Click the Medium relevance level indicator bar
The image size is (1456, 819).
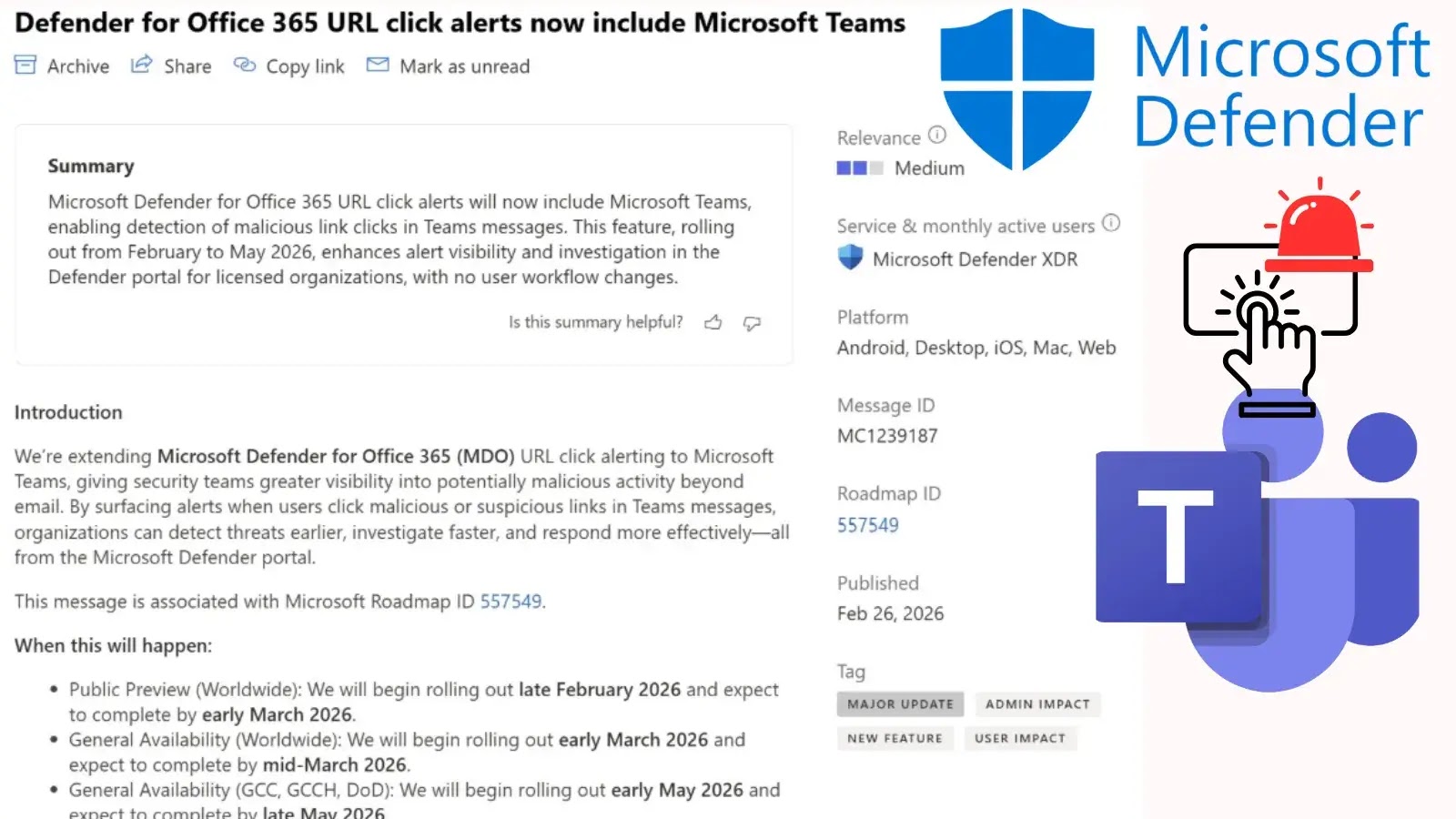[856, 167]
